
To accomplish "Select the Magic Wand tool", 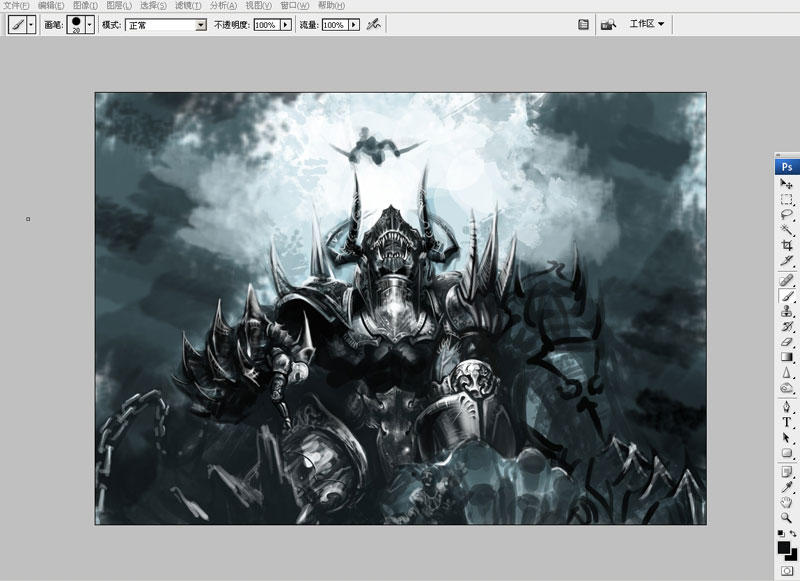I will pyautogui.click(x=786, y=230).
